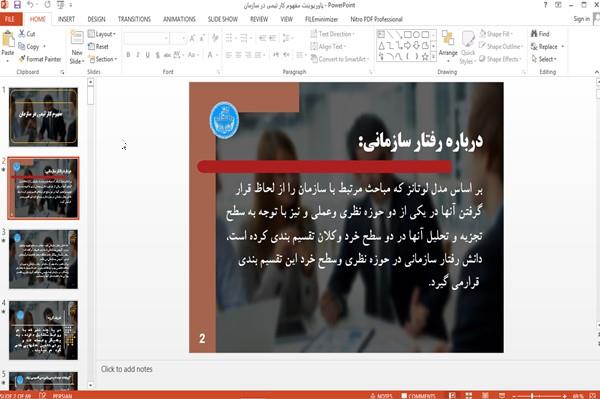Open the Align Text dropdown
The image size is (600, 399).
point(328,46)
